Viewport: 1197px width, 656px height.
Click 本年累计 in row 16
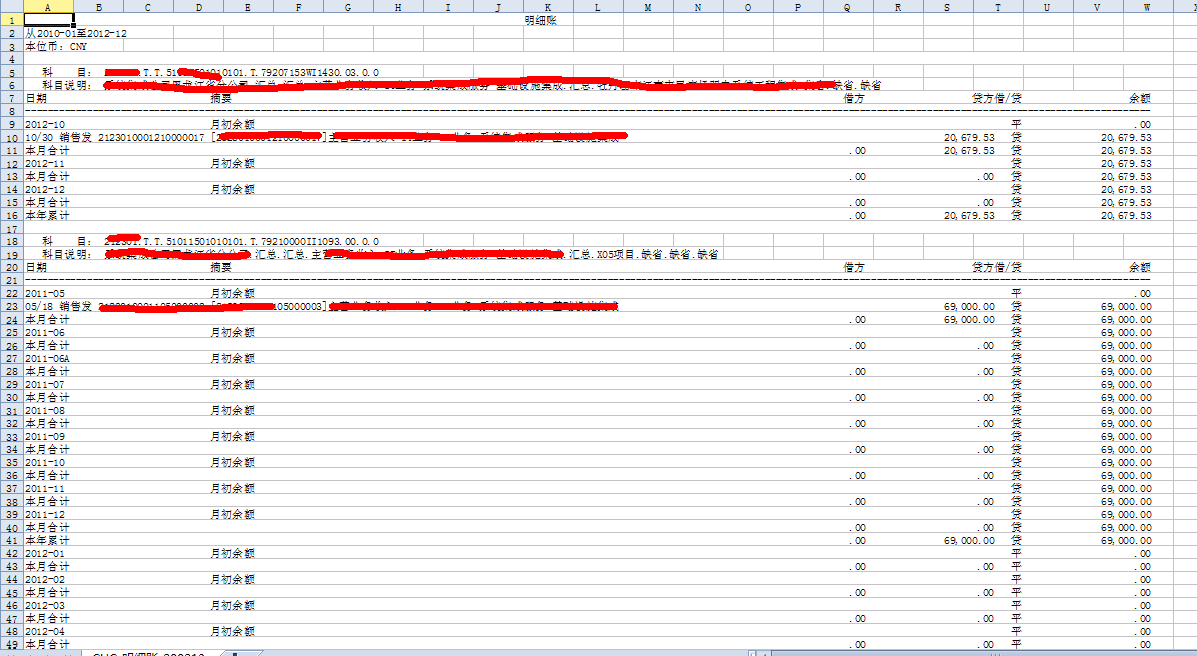[x=47, y=215]
